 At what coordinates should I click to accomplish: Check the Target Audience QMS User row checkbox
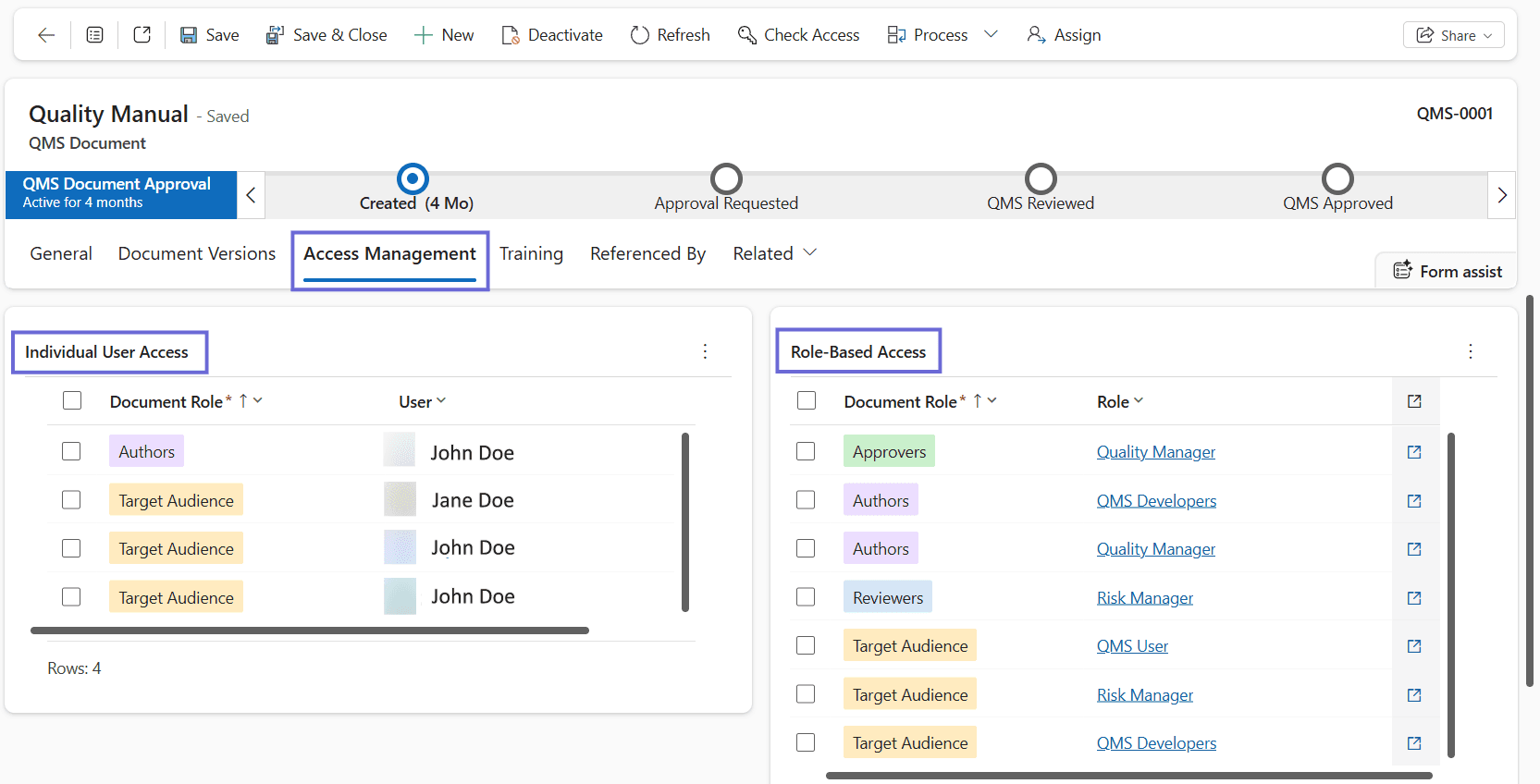coord(806,645)
